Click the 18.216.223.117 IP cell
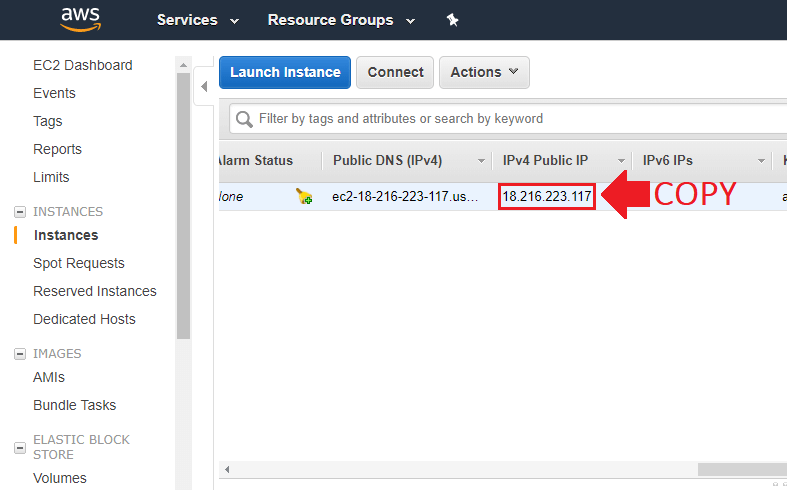Screen dimensions: 787x490 click(547, 196)
